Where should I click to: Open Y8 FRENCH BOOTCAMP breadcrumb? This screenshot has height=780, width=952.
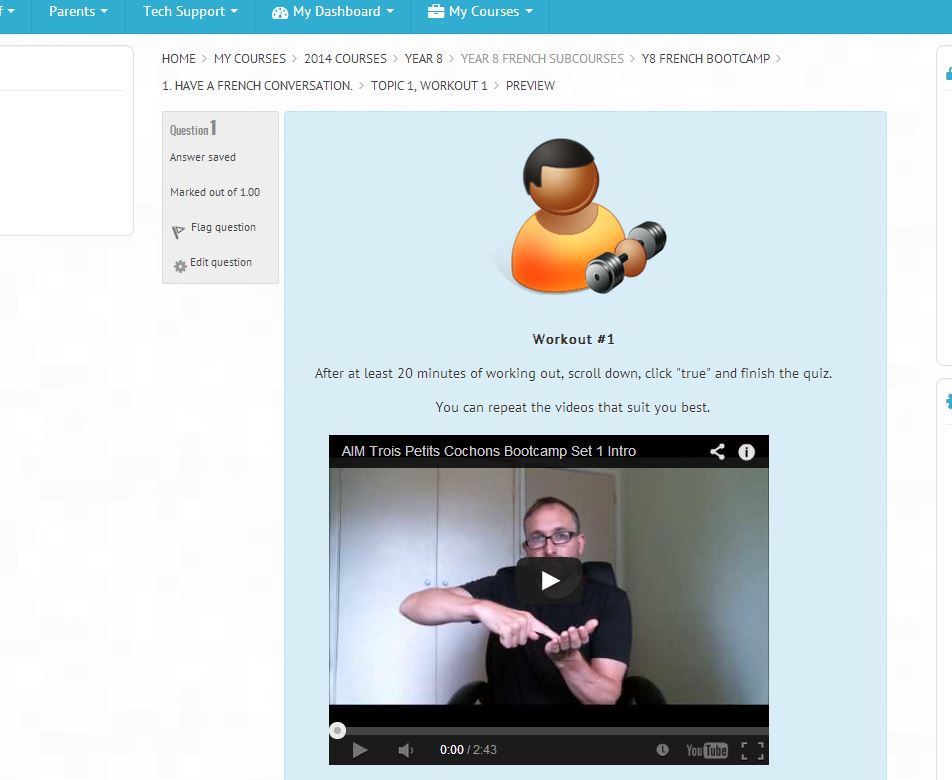click(x=706, y=59)
